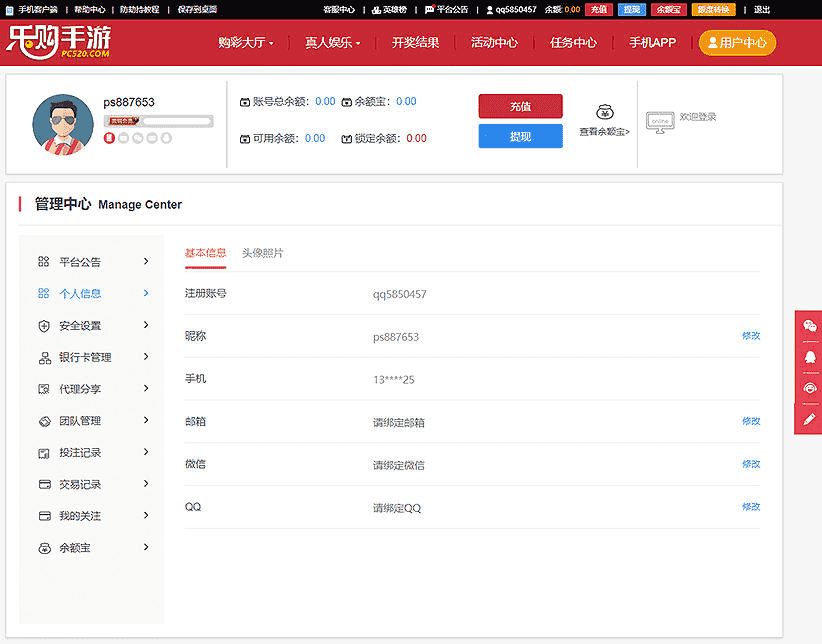Click the notification bell in right floating bar
The width and height of the screenshot is (822, 644).
point(809,356)
